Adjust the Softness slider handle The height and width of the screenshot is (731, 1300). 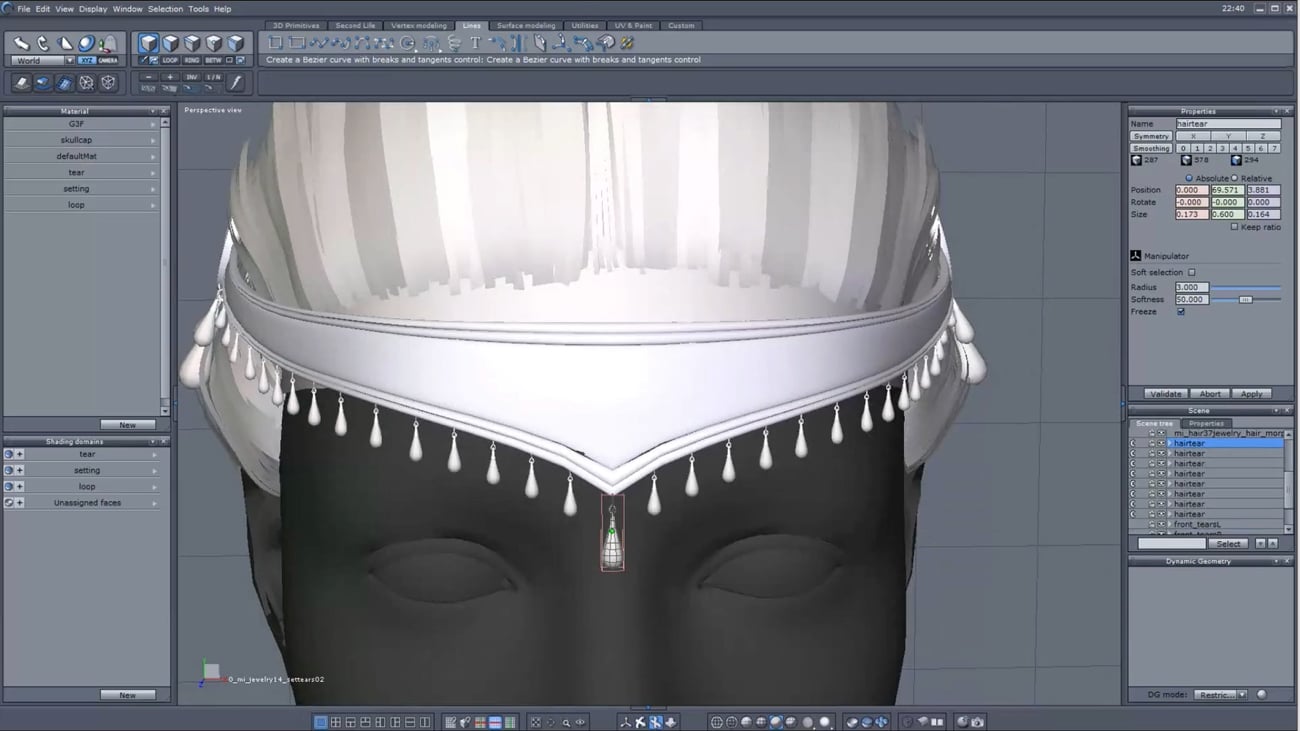[1245, 299]
